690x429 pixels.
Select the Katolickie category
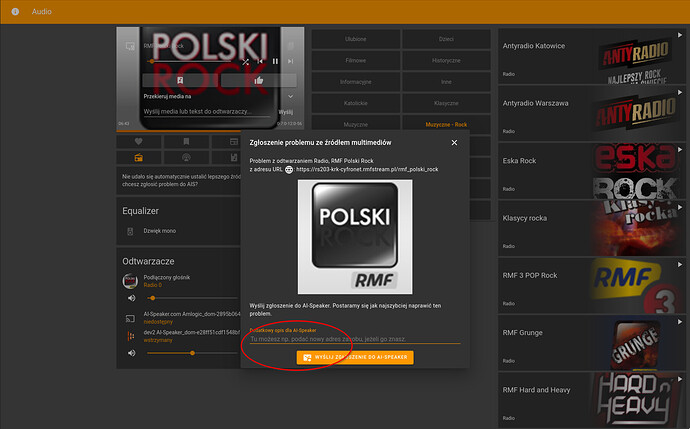pos(356,103)
